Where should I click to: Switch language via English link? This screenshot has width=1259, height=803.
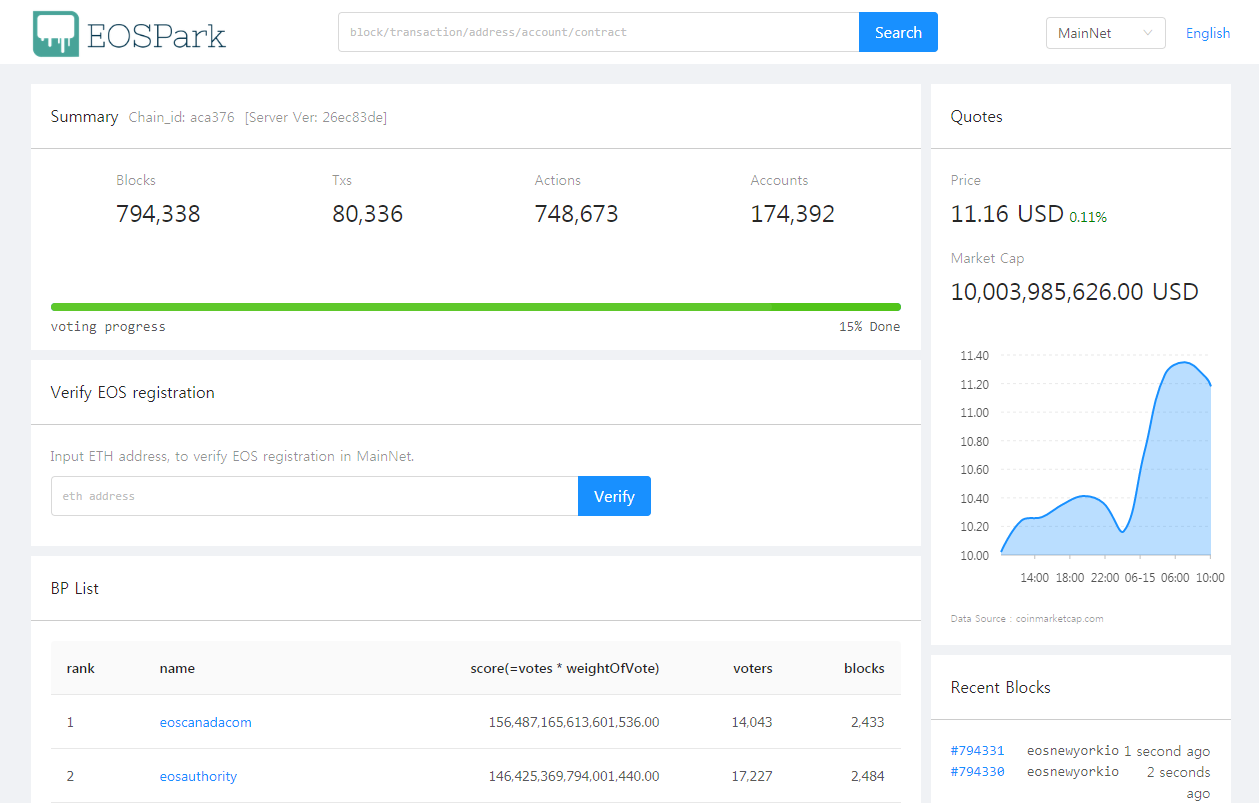coord(1207,33)
